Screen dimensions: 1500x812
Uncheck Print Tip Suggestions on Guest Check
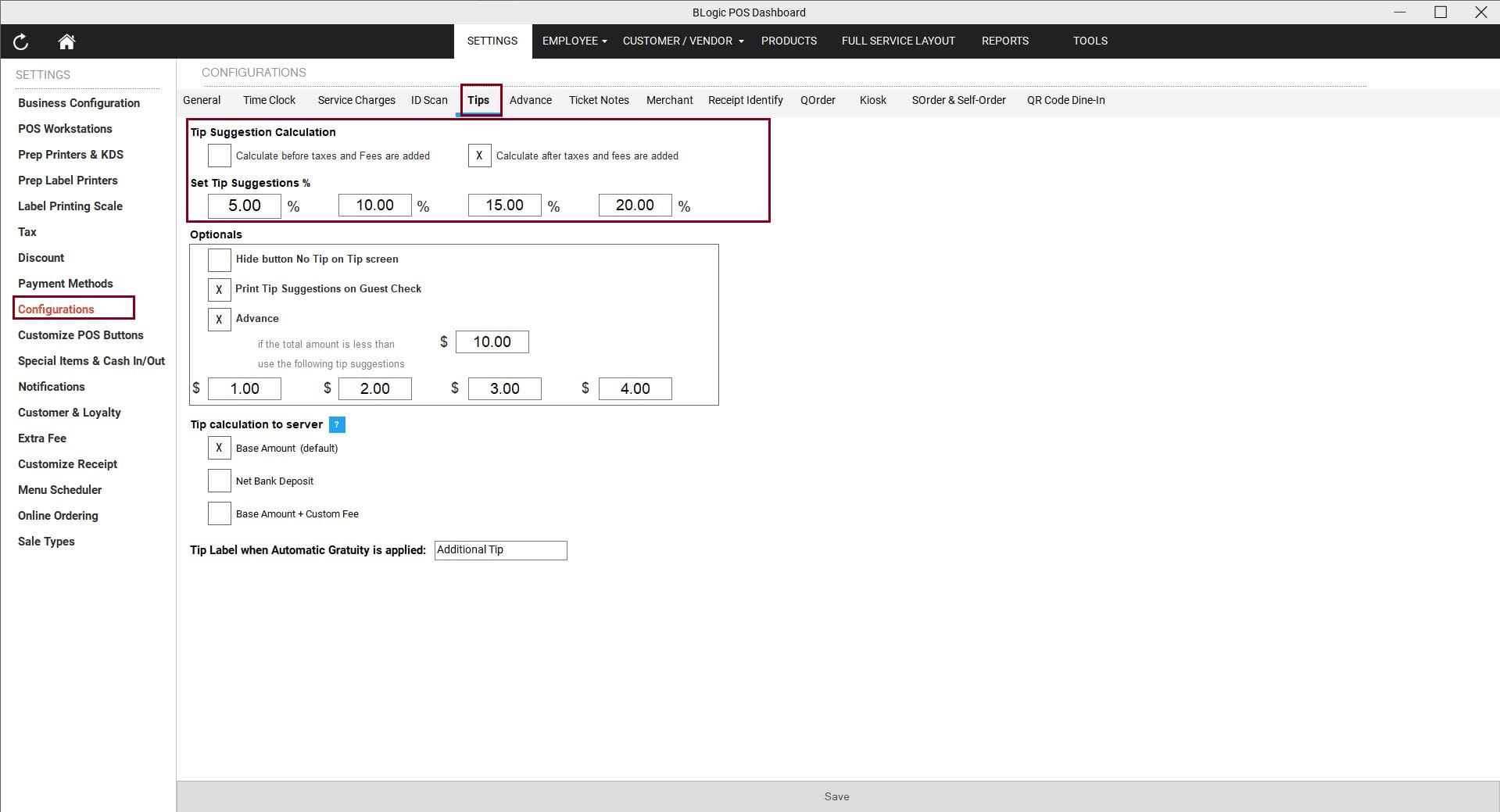tap(219, 289)
